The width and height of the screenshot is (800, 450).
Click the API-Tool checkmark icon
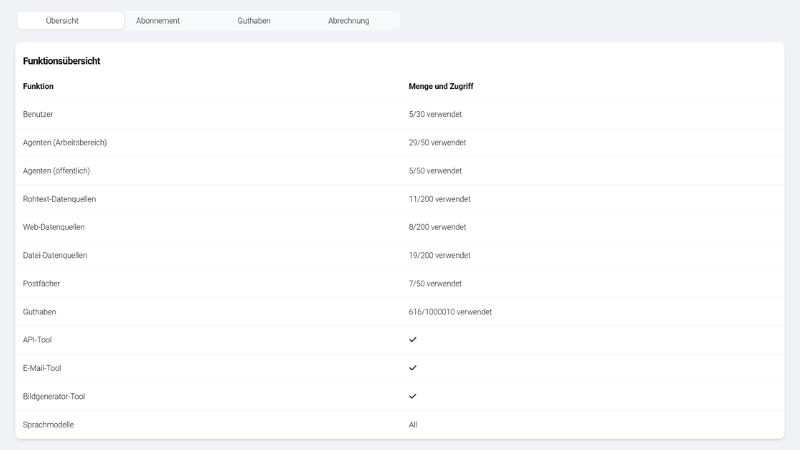point(413,340)
